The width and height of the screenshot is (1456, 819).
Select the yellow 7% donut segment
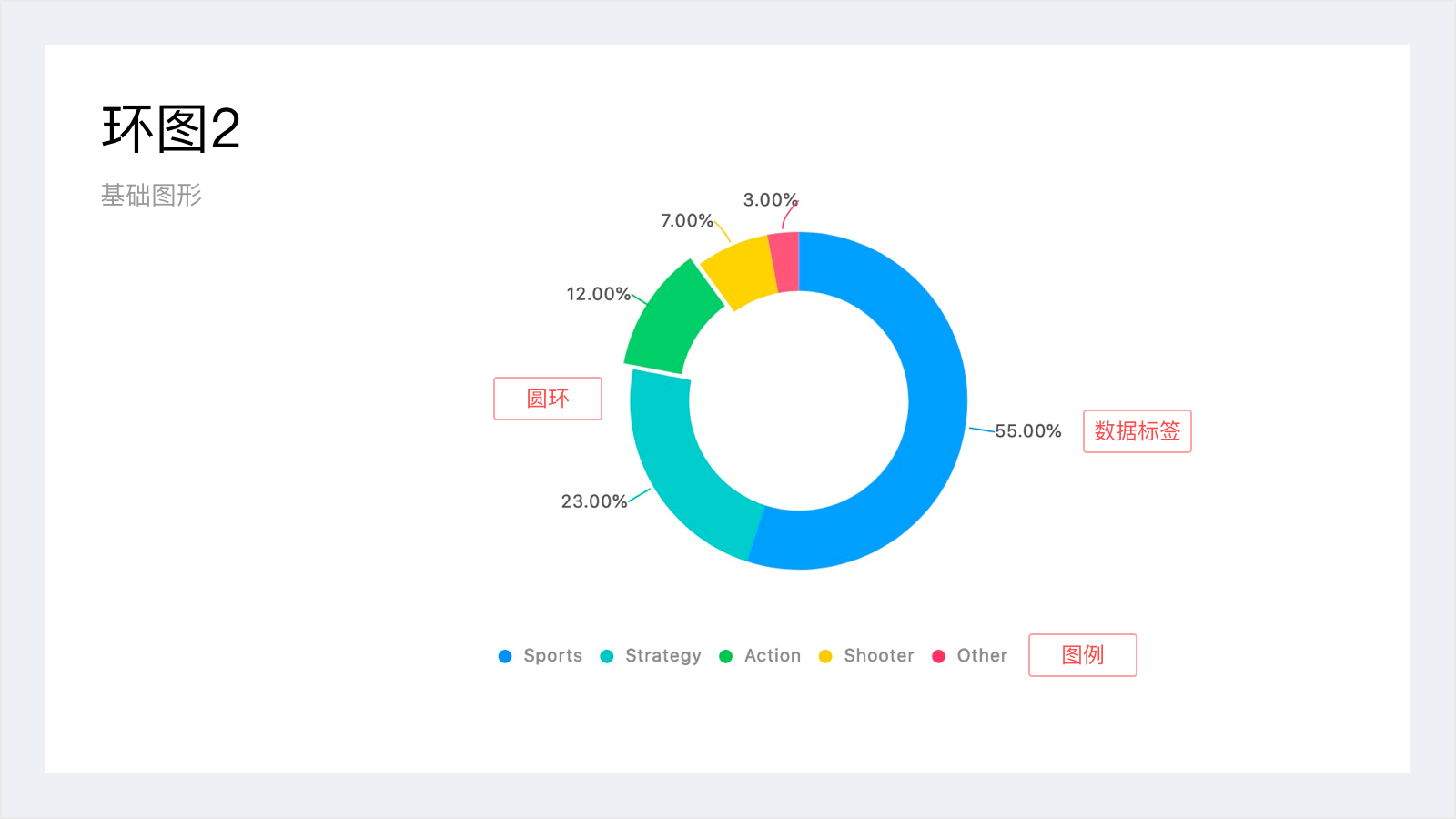click(739, 268)
